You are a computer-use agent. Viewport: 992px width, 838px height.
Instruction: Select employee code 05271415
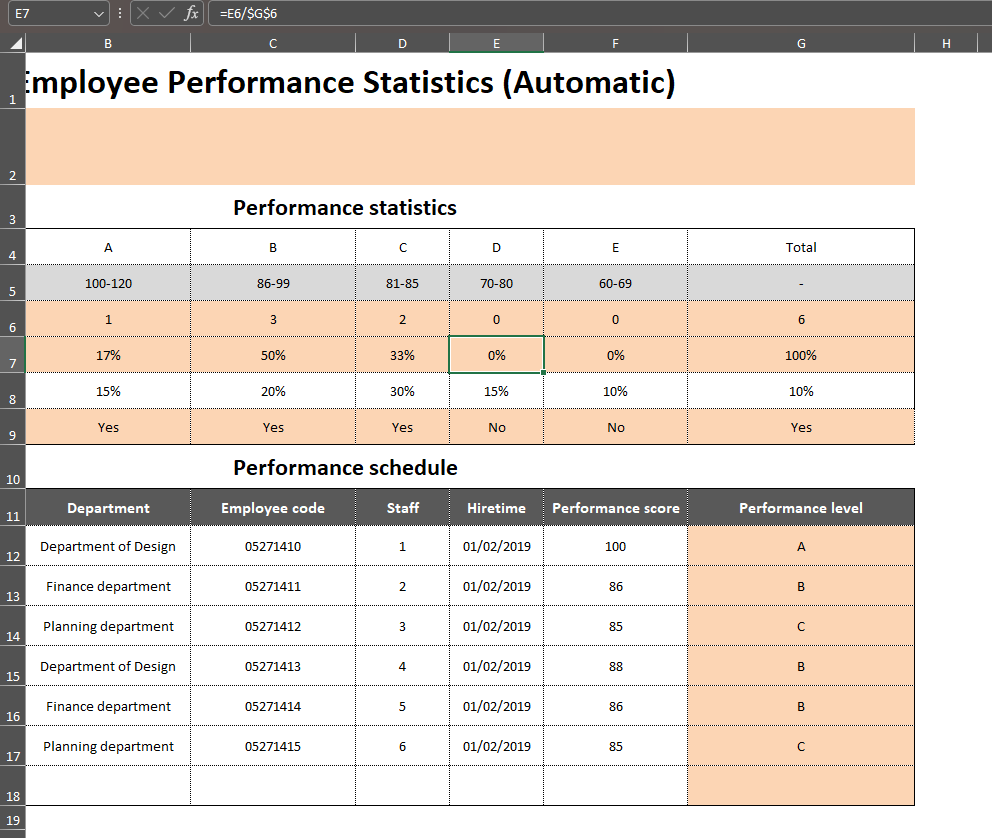(x=273, y=746)
